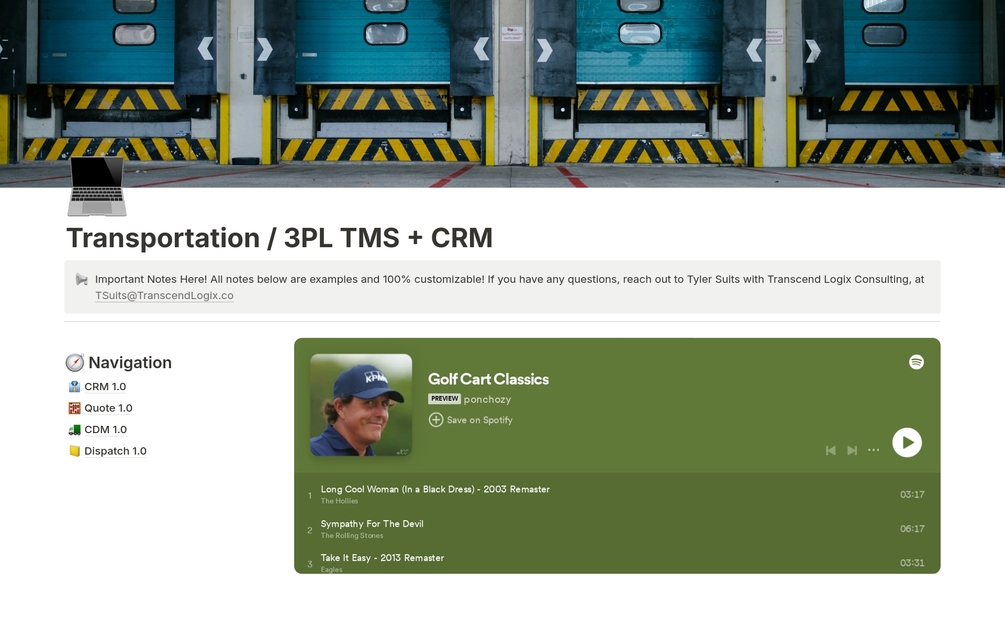Play track Take It Easy - 2013 Remaster
Viewport: 1005px width, 628px height.
coord(382,558)
